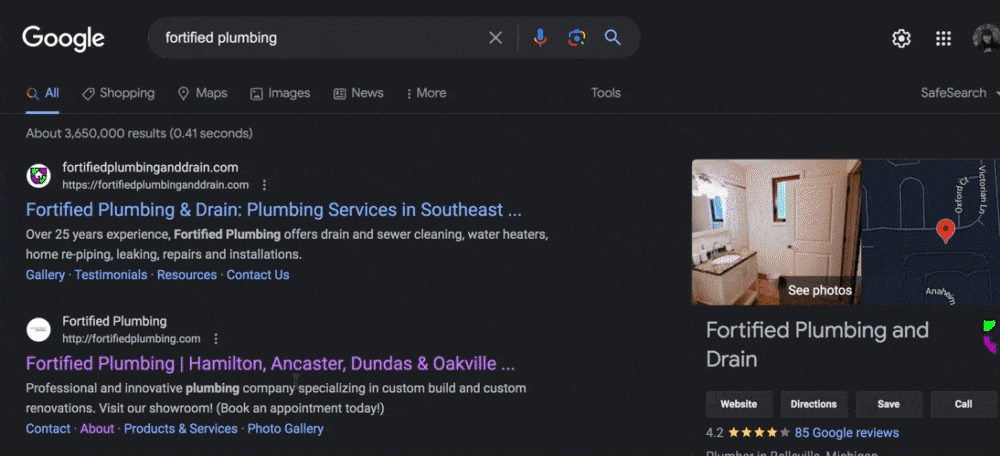
Task: Click the Fortified Plumbing and Drain heading
Action: pyautogui.click(x=817, y=344)
